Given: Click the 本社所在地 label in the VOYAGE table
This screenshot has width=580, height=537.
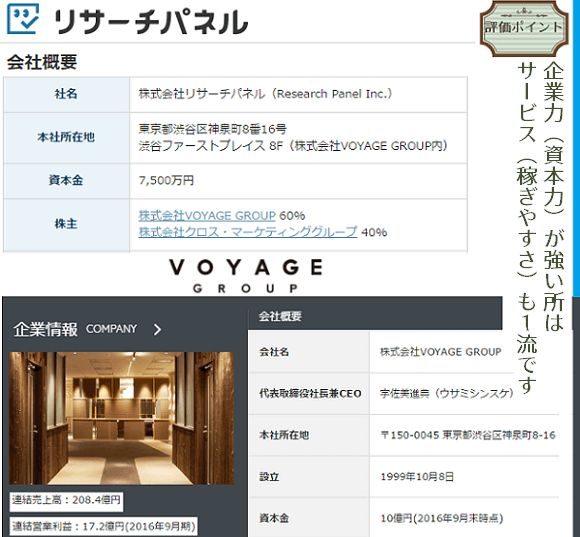Looking at the screenshot, I should [284, 435].
